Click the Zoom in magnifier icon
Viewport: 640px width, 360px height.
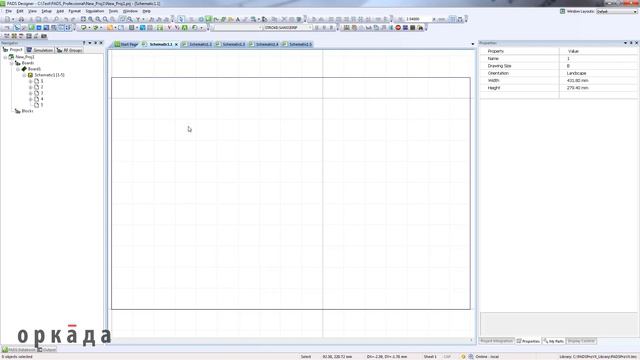91,19
